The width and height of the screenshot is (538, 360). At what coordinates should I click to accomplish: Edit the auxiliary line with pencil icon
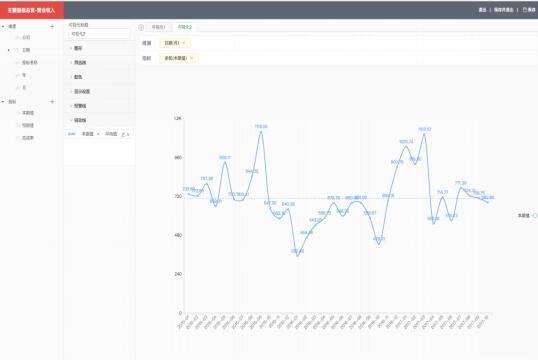(123, 134)
